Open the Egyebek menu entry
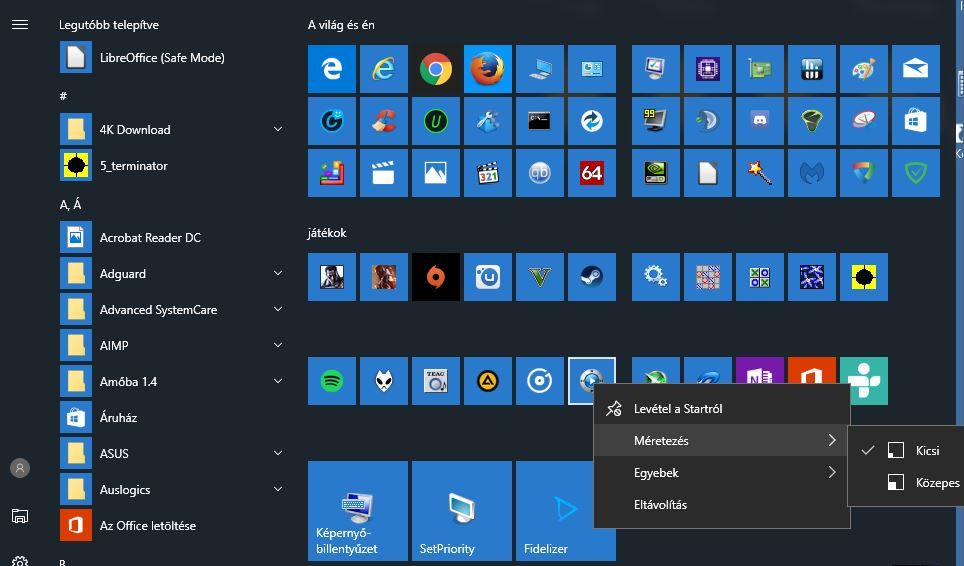The height and width of the screenshot is (566, 964). point(722,473)
